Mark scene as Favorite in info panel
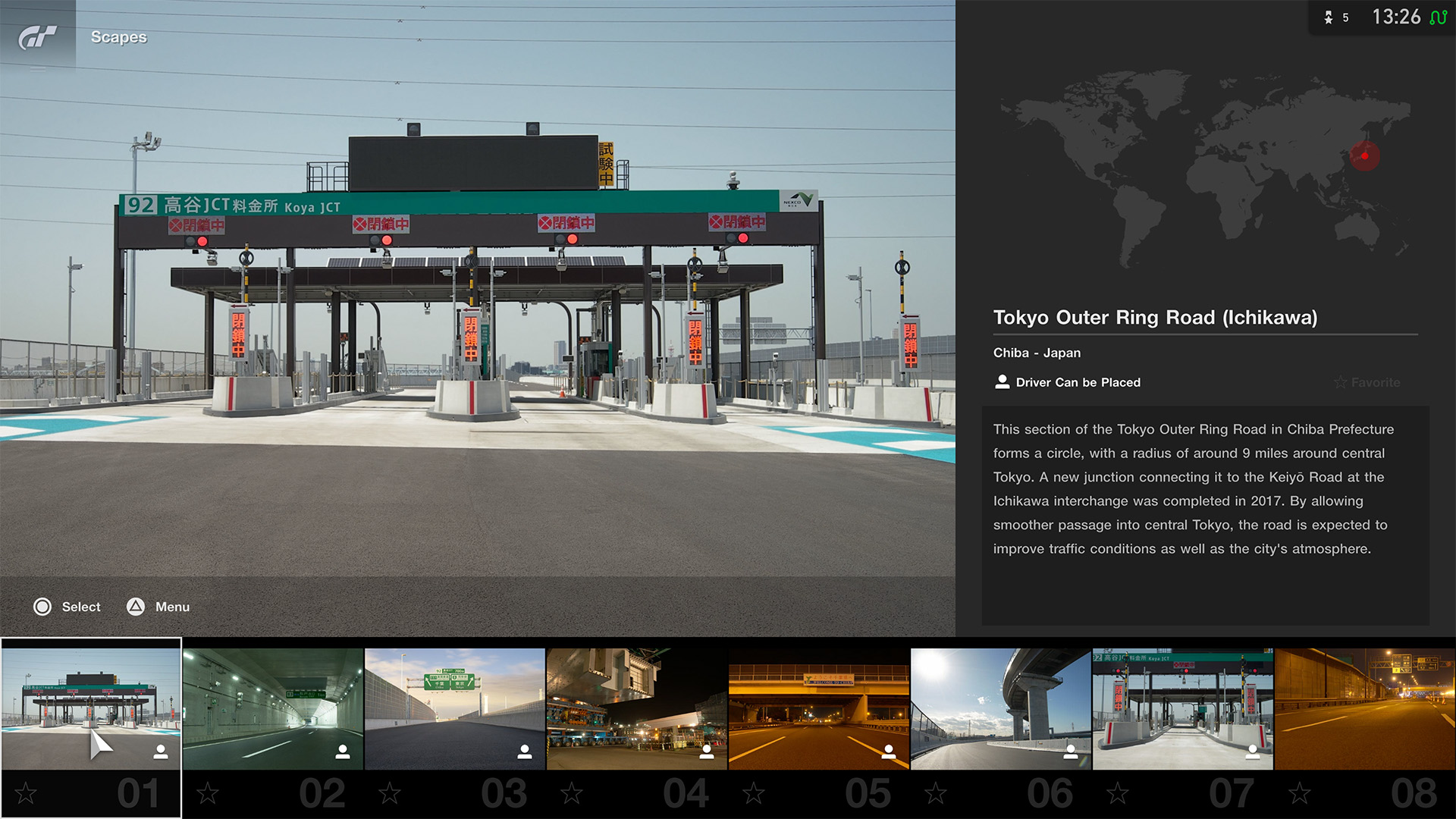The width and height of the screenshot is (1456, 819). pyautogui.click(x=1367, y=382)
